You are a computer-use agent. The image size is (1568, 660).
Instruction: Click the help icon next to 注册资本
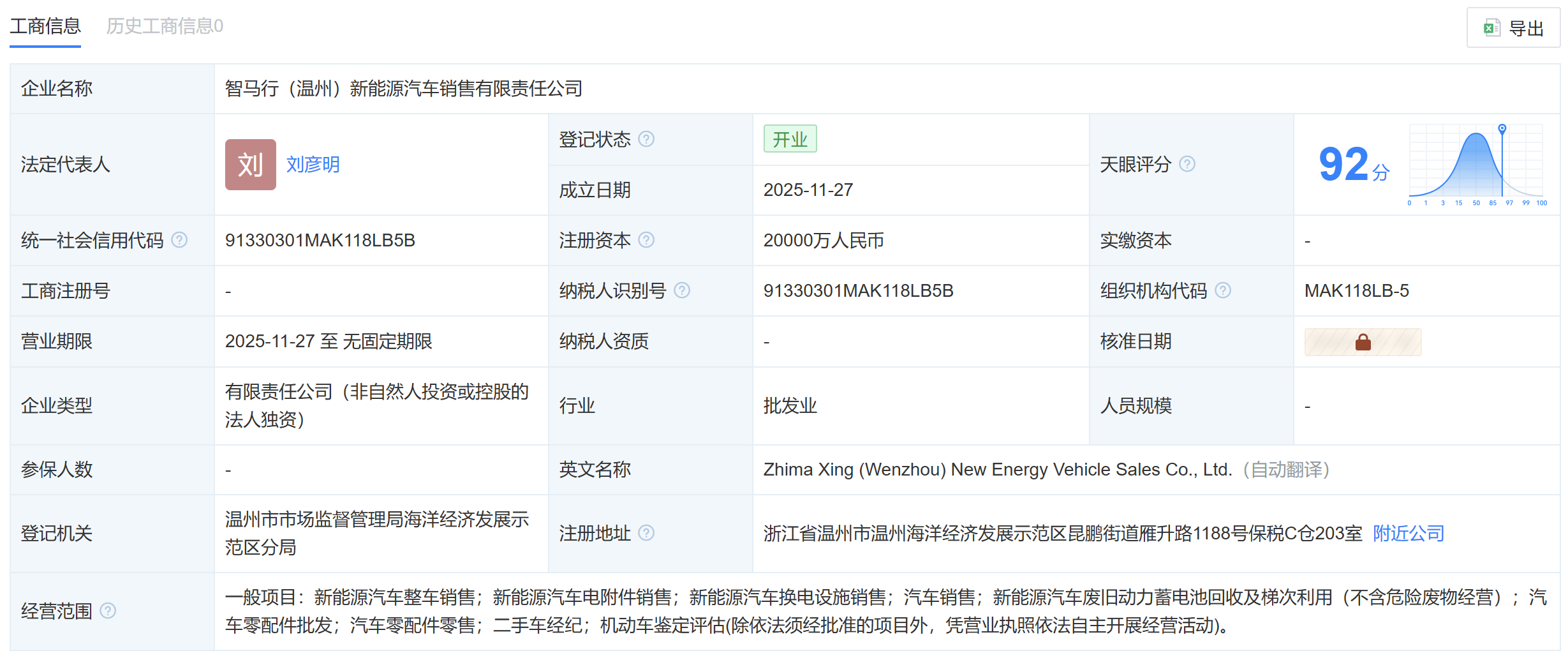[x=648, y=241]
